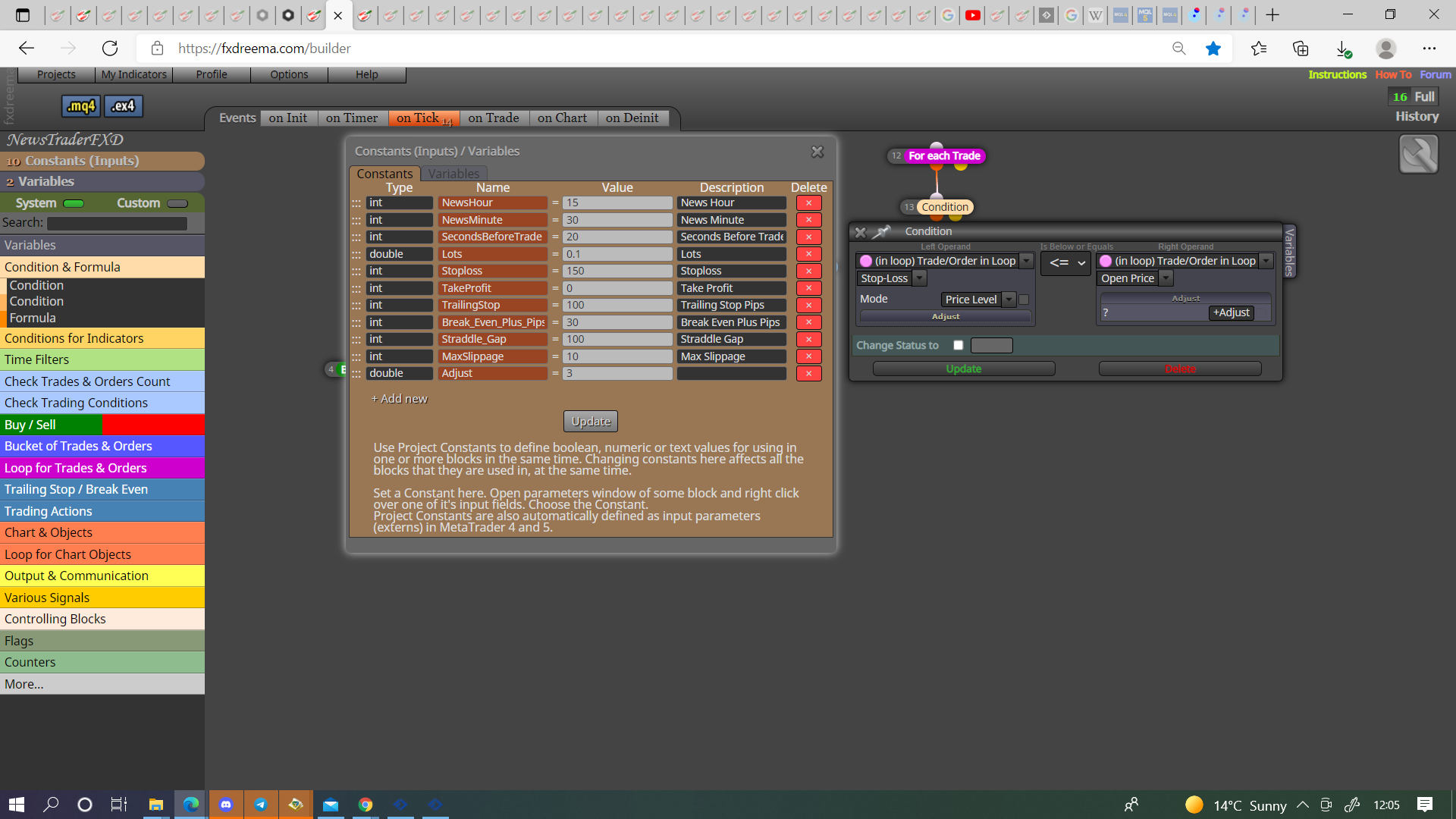Open Google Chrome from the taskbar

(366, 805)
